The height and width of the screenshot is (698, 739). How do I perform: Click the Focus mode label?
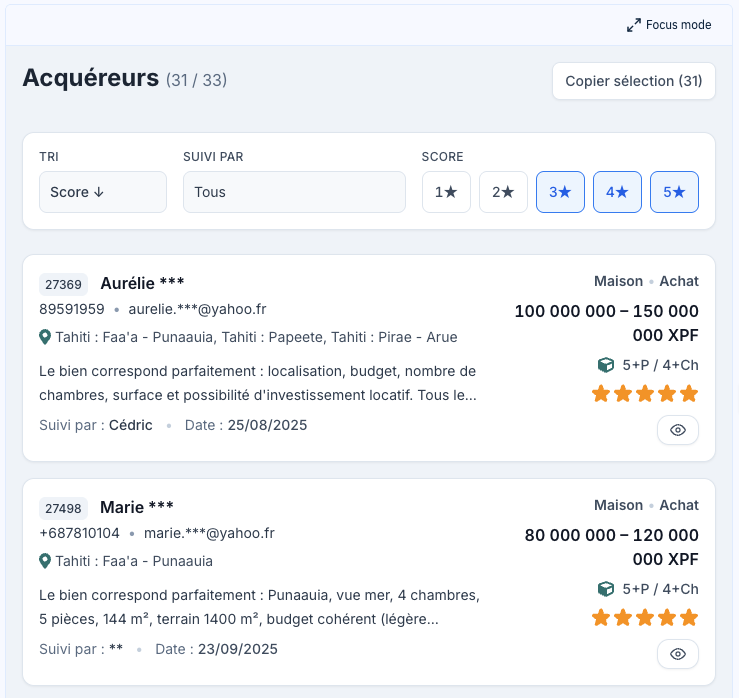[x=679, y=25]
